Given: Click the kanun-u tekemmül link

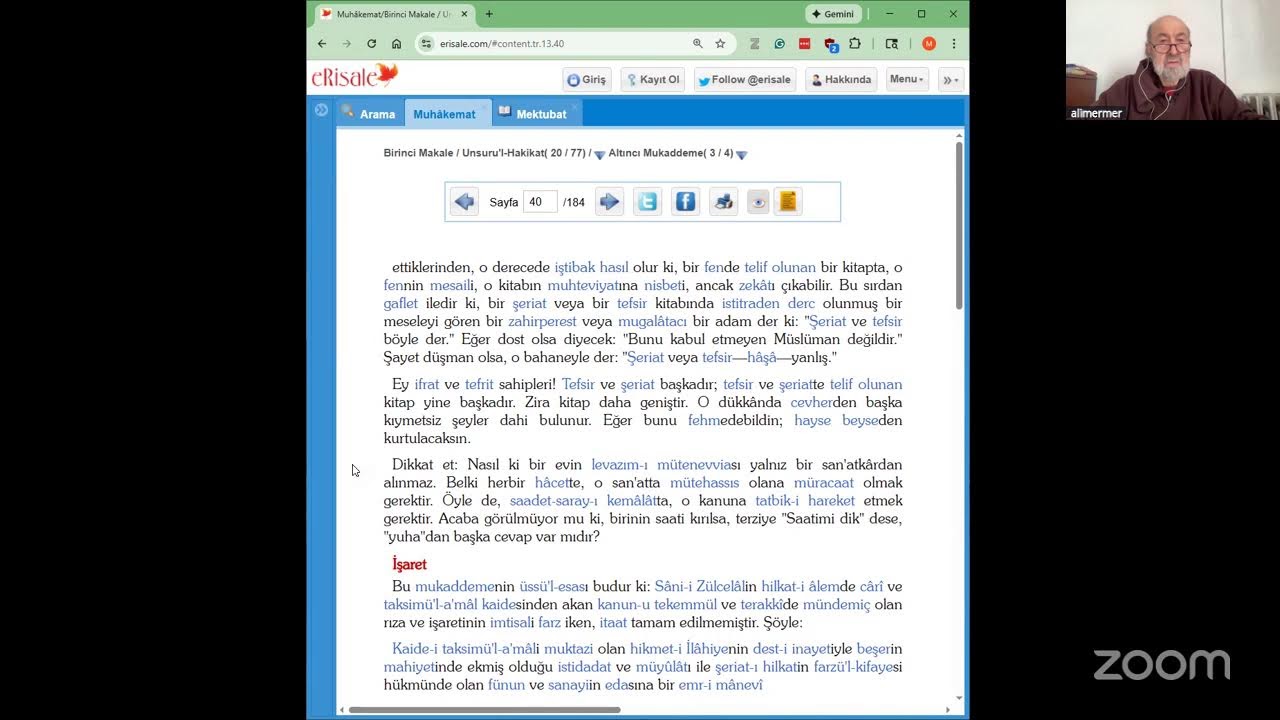Looking at the screenshot, I should 657,604.
